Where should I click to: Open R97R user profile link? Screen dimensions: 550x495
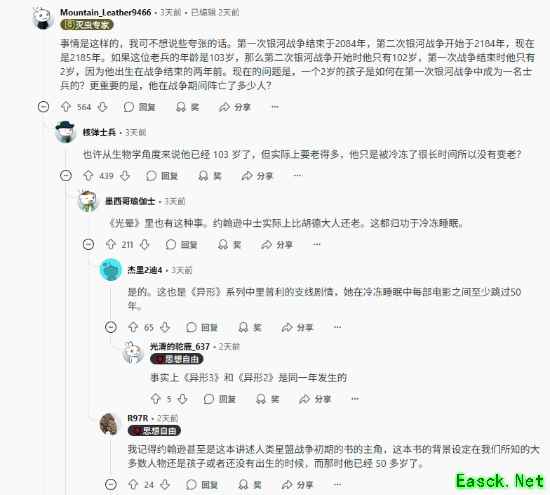click(138, 418)
